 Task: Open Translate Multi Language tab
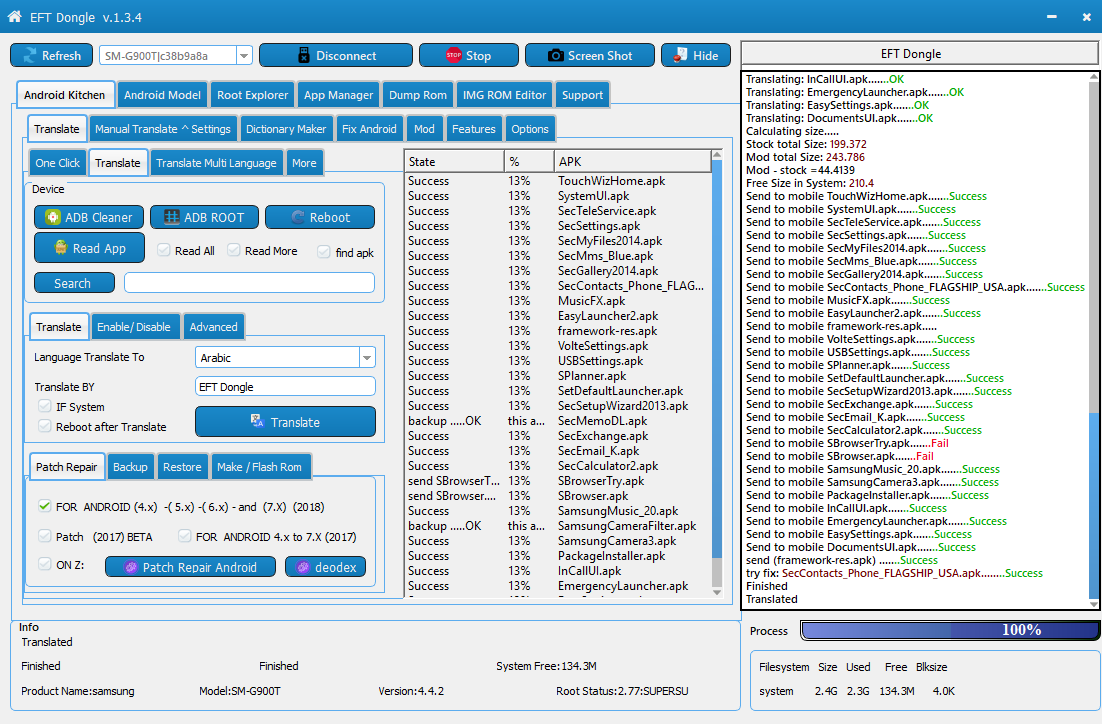216,163
